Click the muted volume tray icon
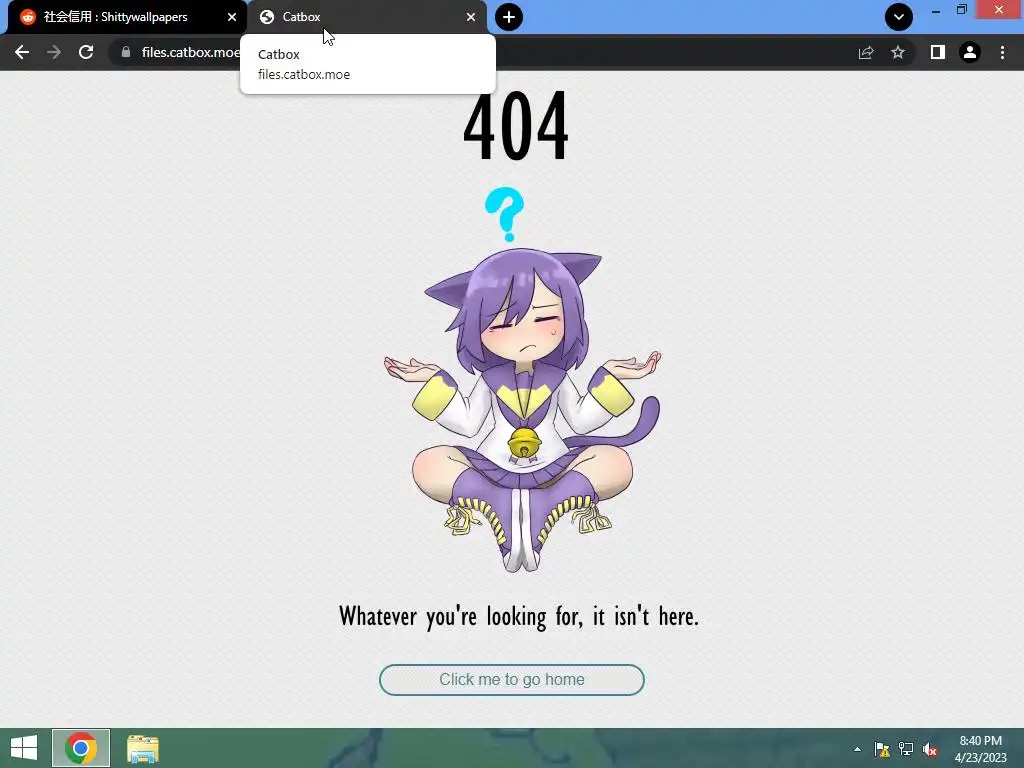Image resolution: width=1024 pixels, height=768 pixels. click(930, 749)
